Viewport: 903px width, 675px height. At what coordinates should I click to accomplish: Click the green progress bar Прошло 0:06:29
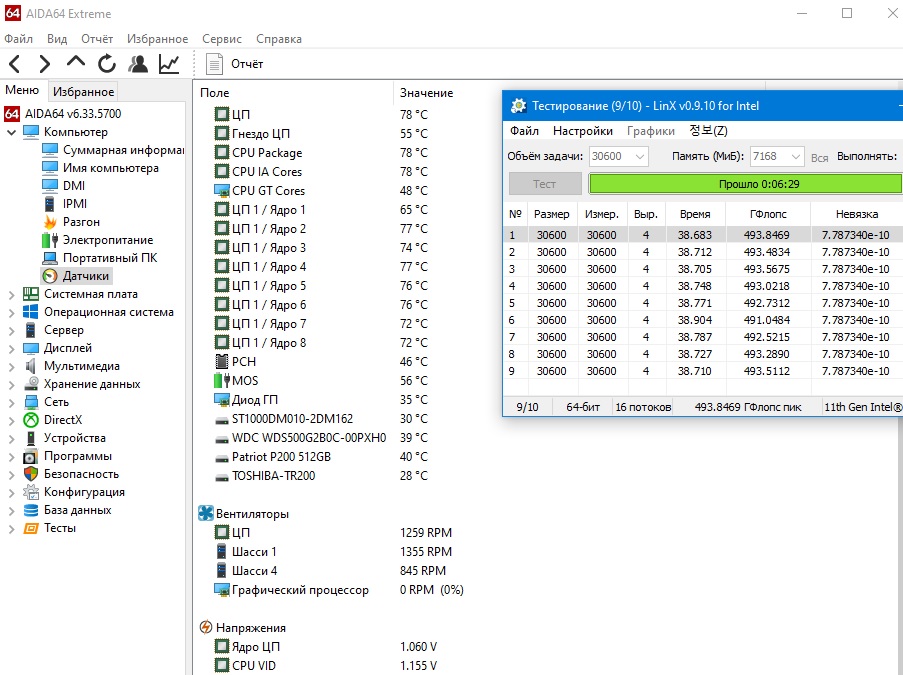point(745,184)
